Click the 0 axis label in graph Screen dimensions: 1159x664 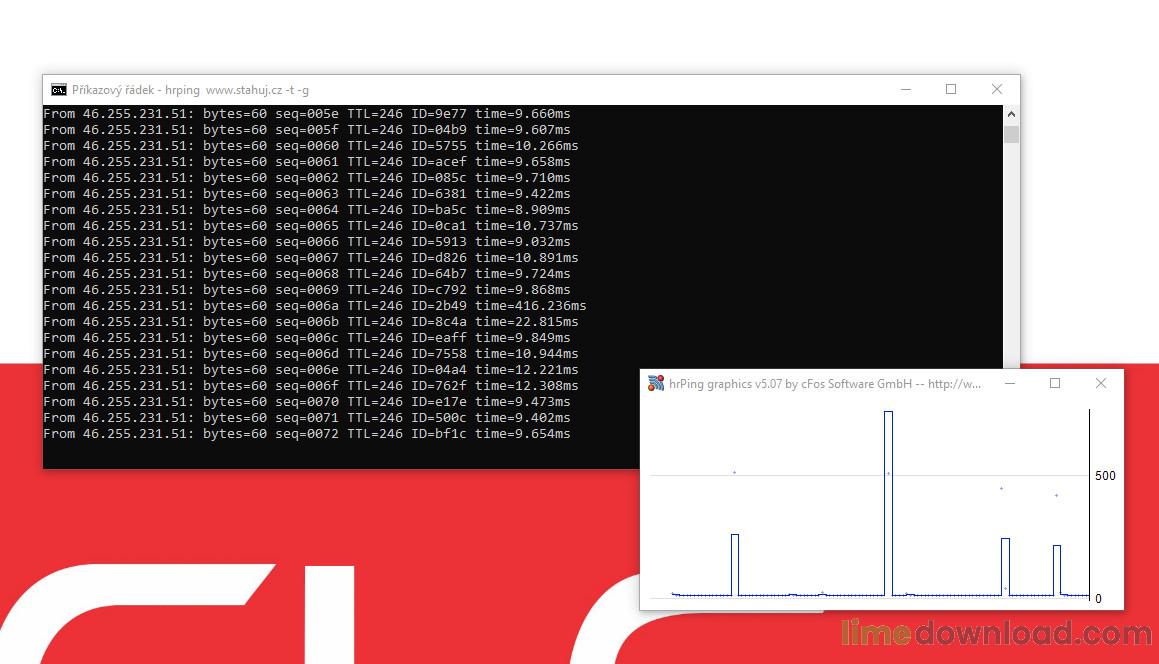[1098, 599]
